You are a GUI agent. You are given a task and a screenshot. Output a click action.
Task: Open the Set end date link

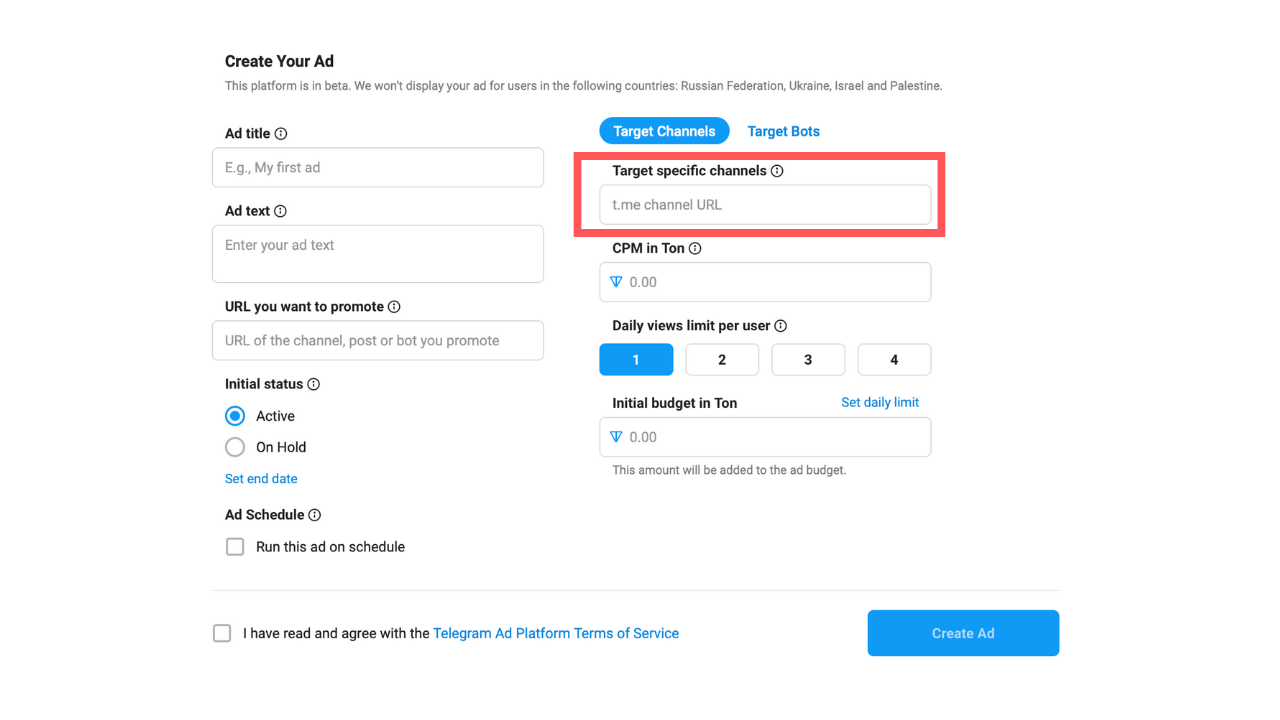pyautogui.click(x=261, y=479)
